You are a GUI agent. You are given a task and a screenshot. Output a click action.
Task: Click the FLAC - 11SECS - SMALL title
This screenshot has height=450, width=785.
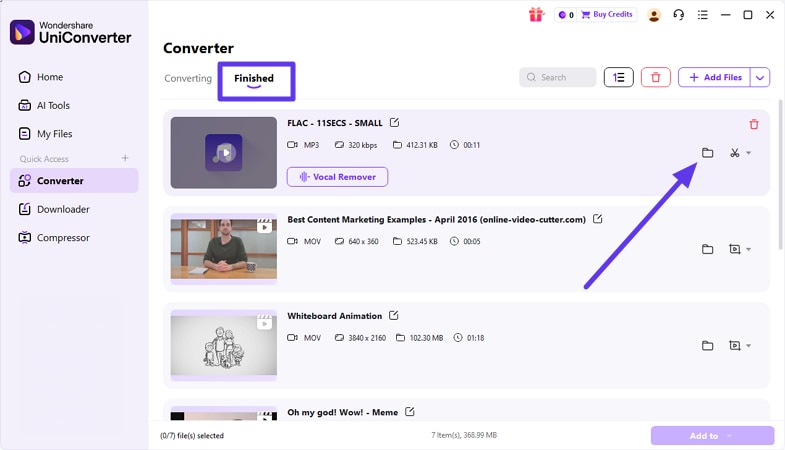point(335,123)
